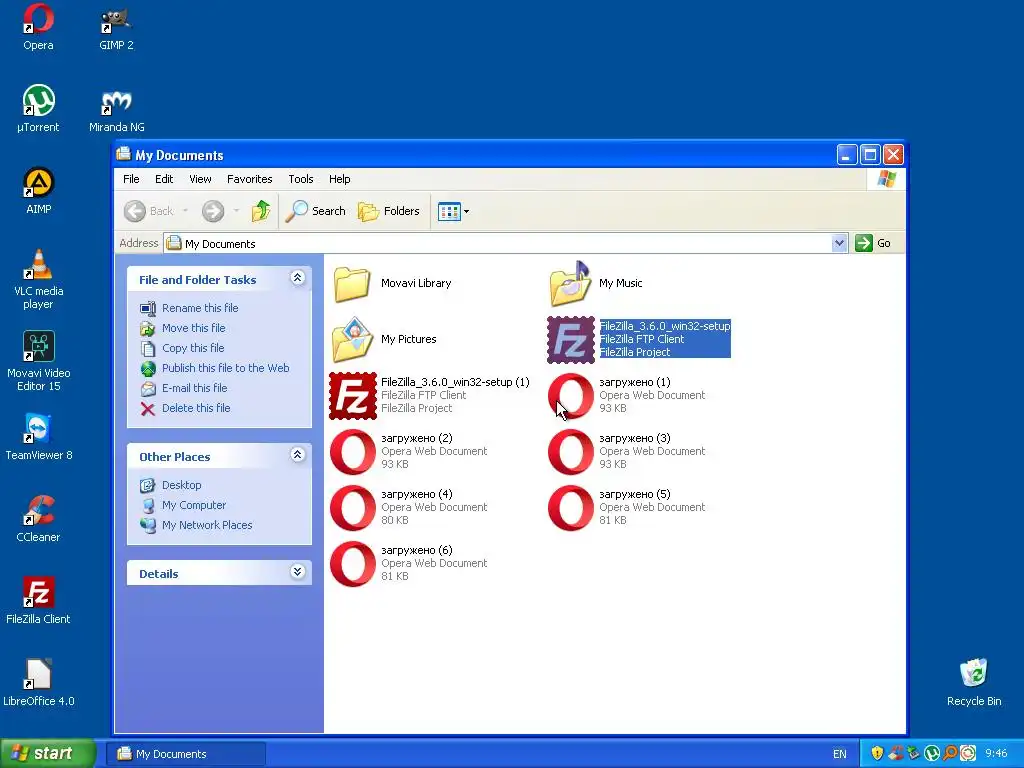Select the загружено (1) Opera document
The height and width of the screenshot is (768, 1024).
click(x=627, y=396)
